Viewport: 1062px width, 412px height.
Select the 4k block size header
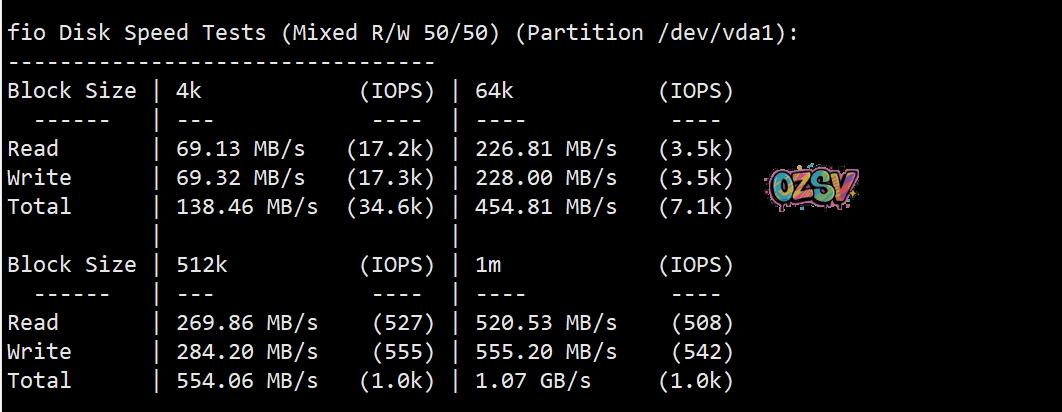[188, 91]
